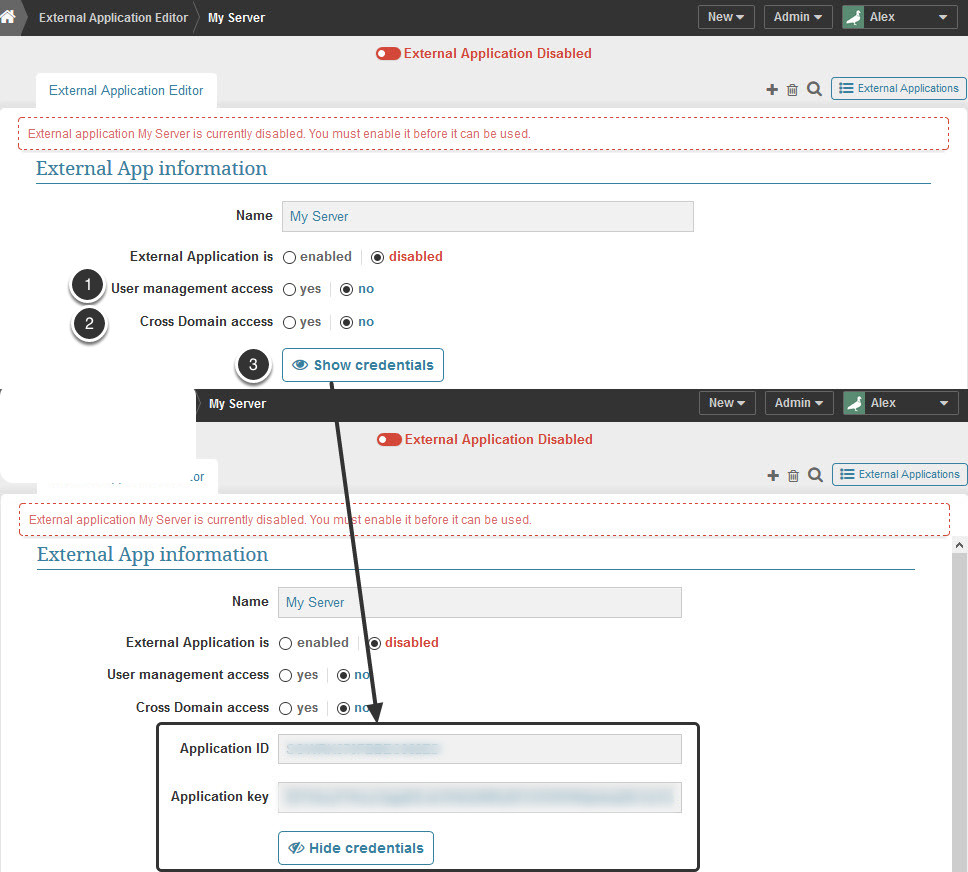Image resolution: width=968 pixels, height=872 pixels.
Task: Open the add new application plus icon
Action: (x=772, y=89)
